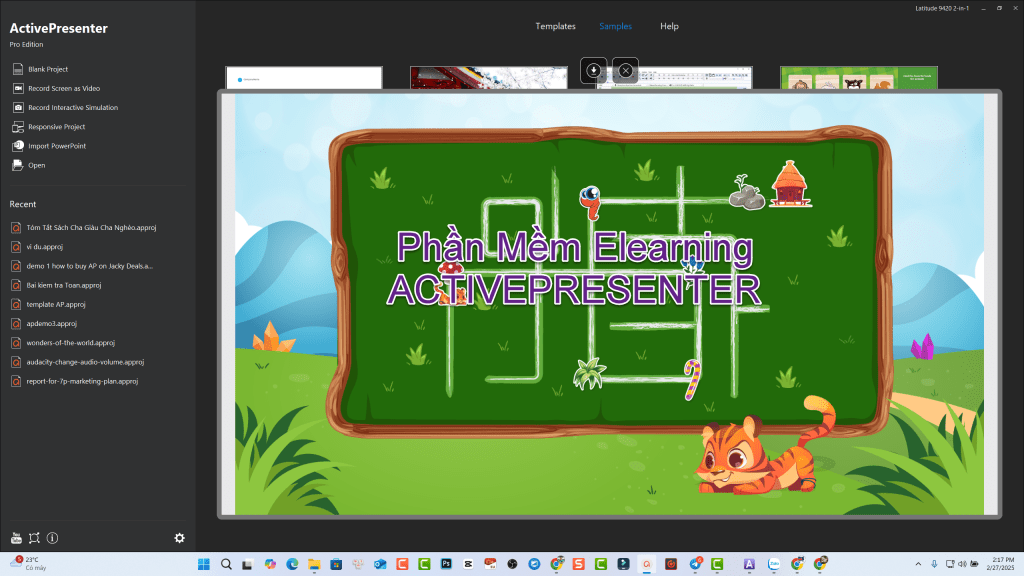Click the capture frame icon beside YouTube

point(34,538)
